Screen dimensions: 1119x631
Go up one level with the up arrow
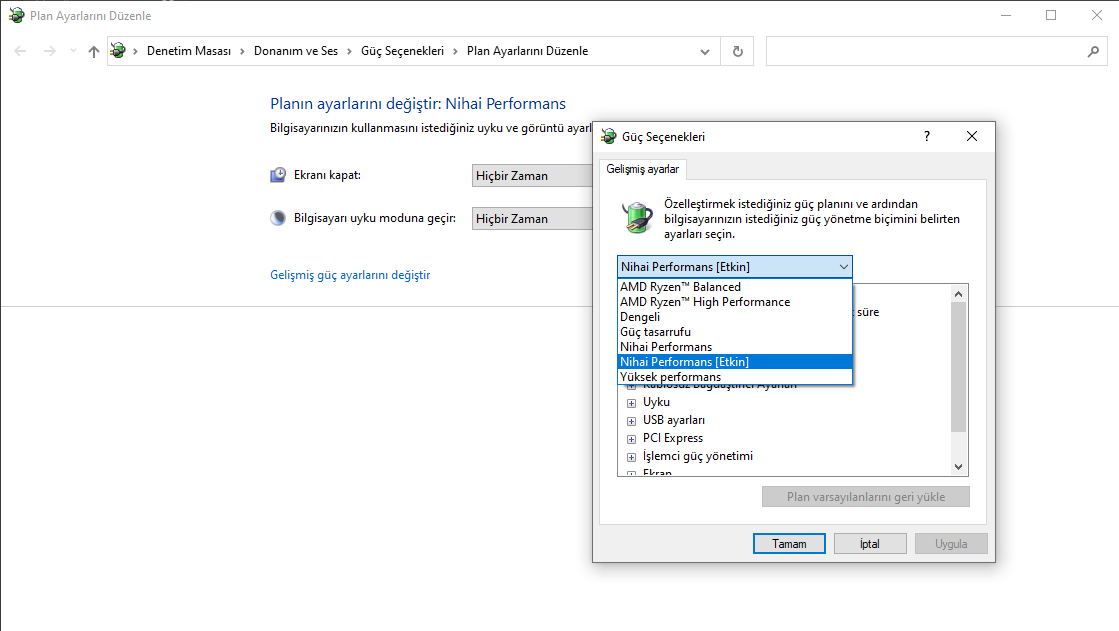point(94,51)
